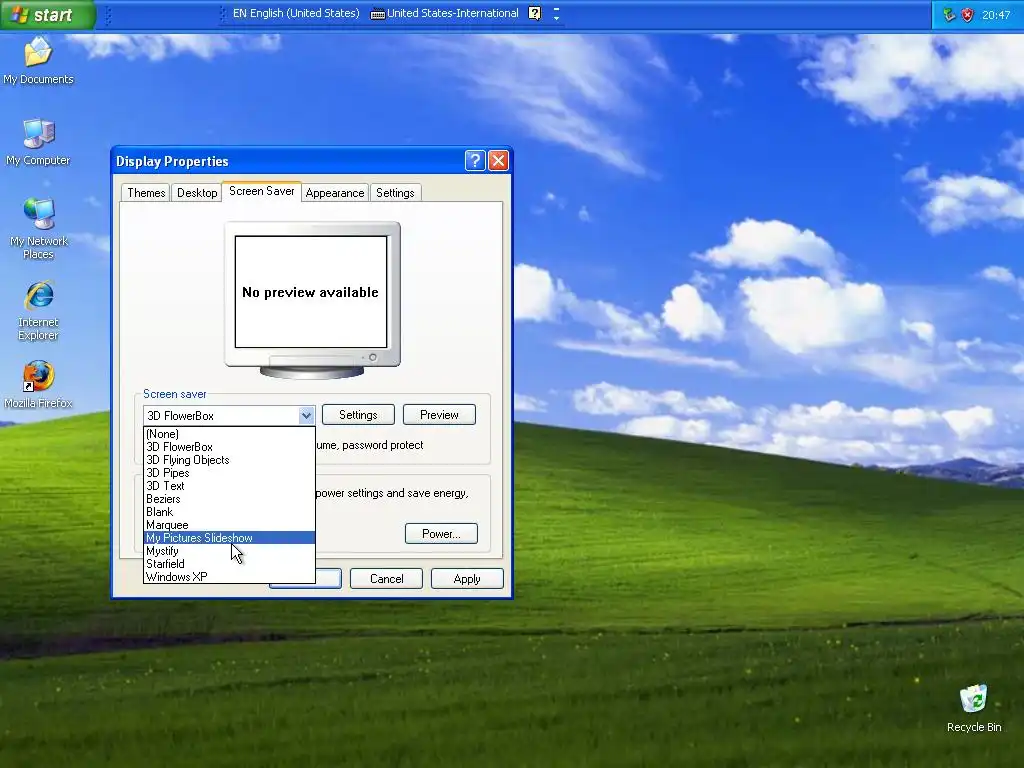Screen dimensions: 1024x768
Task: Close the Display Properties dialog
Action: coord(498,161)
